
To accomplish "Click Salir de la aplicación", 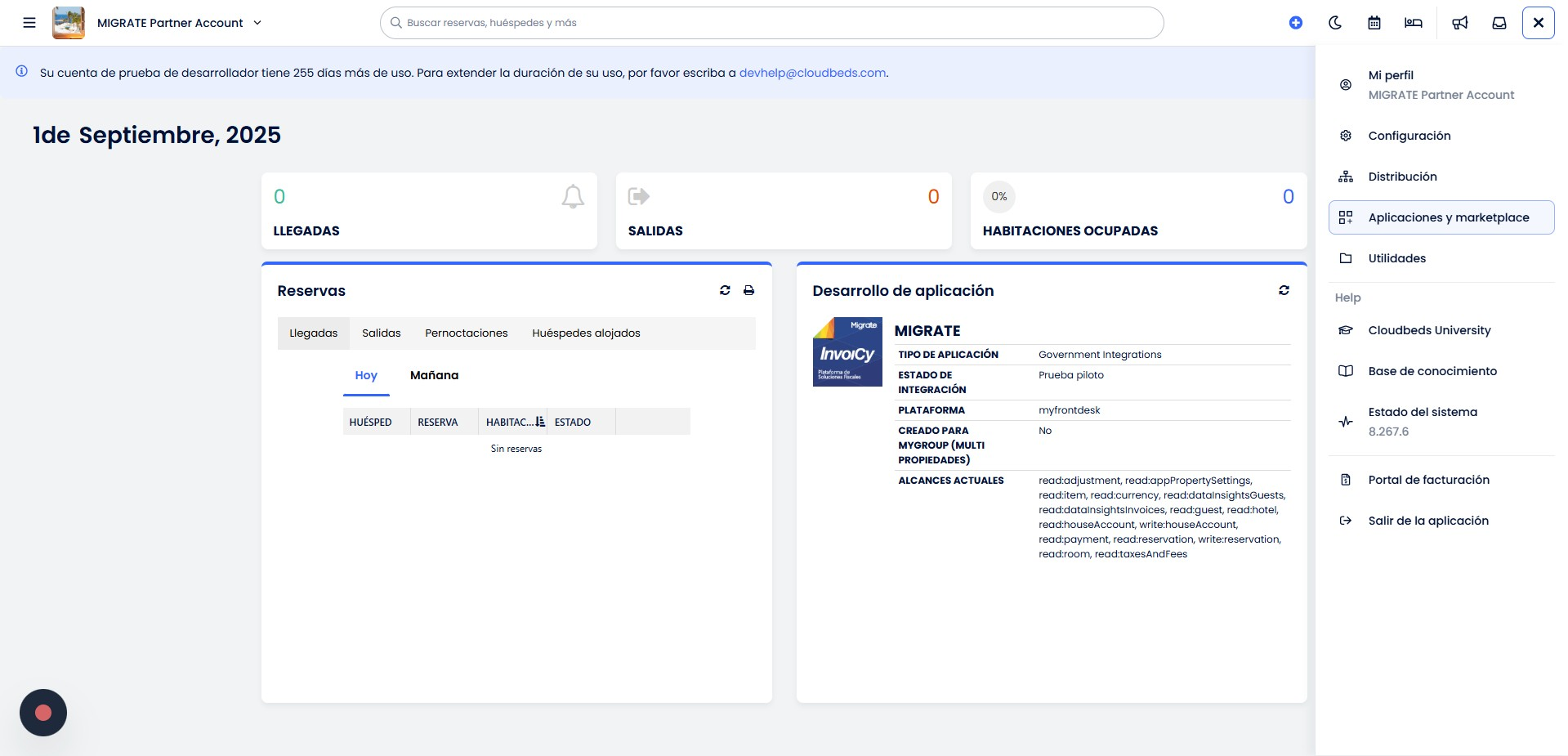I will pos(1441,521).
